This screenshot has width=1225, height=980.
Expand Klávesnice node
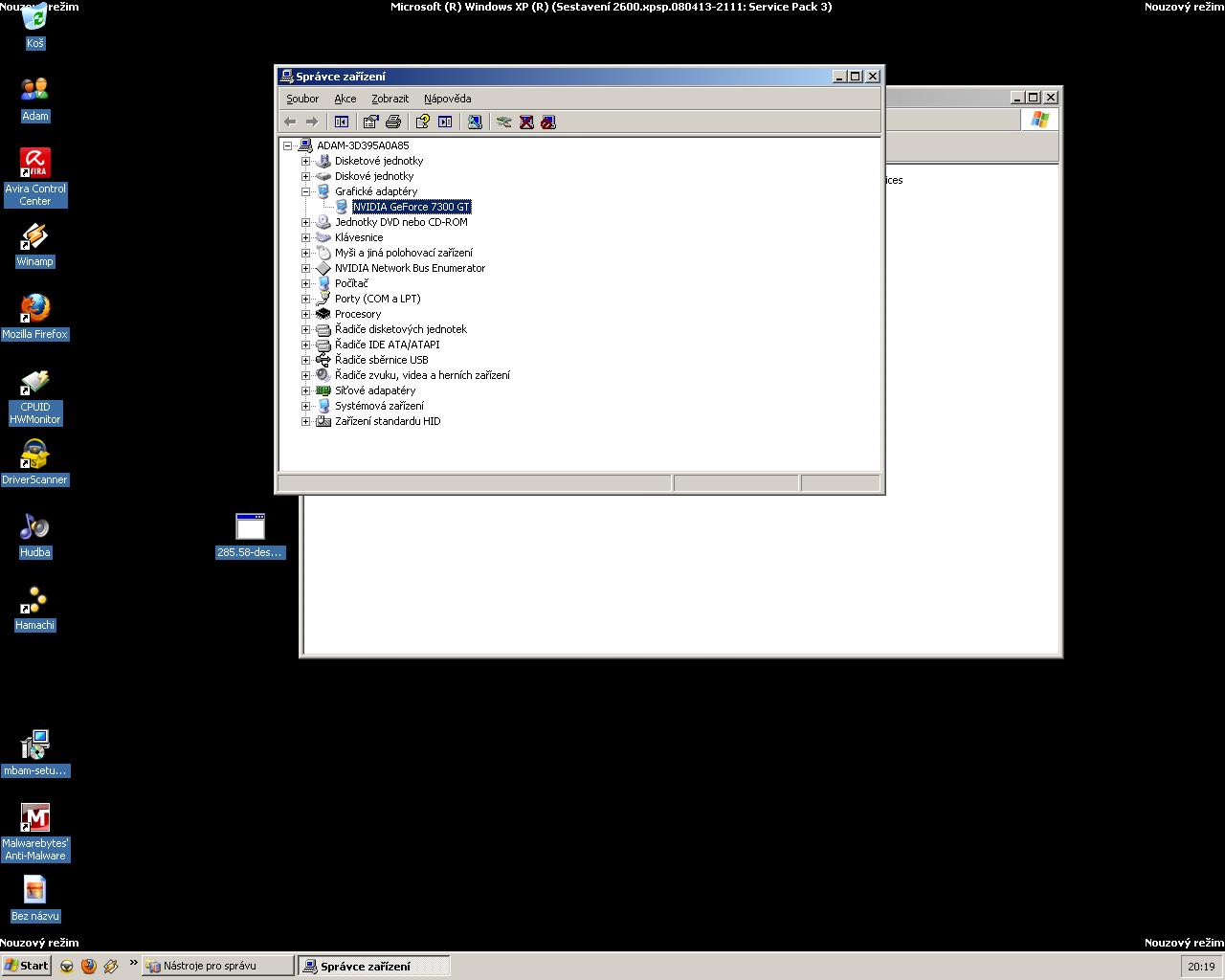[x=306, y=237]
